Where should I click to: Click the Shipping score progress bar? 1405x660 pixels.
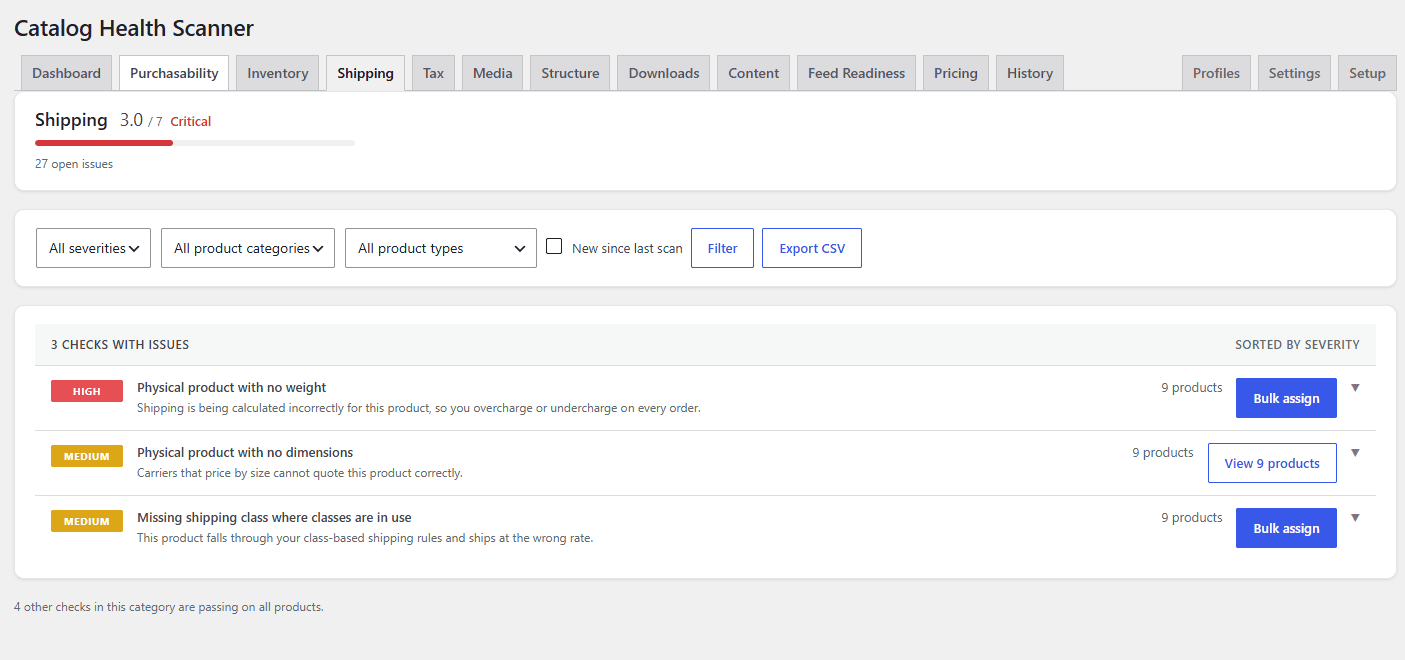[x=195, y=143]
